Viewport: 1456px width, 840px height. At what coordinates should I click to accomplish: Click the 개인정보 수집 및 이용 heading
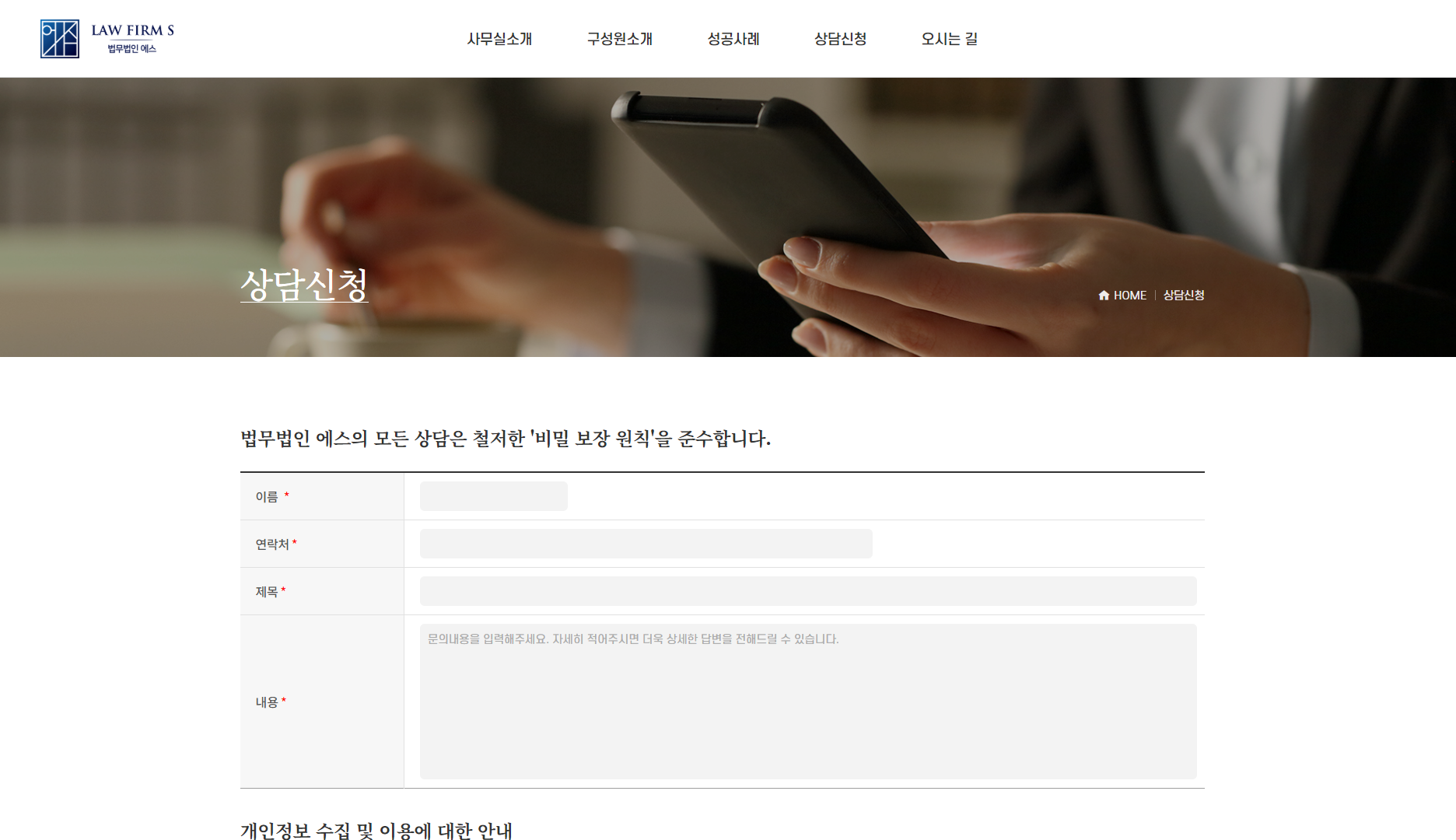pyautogui.click(x=376, y=830)
